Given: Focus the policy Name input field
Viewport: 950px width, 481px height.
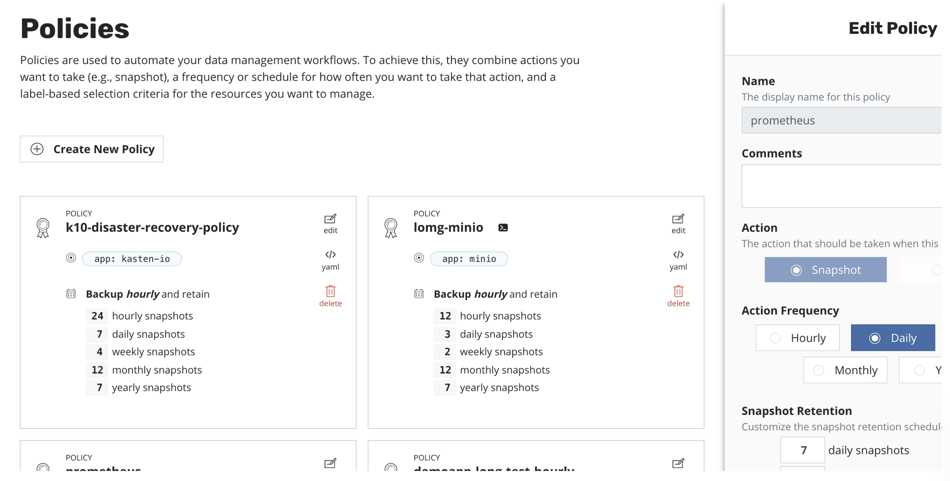Looking at the screenshot, I should tap(842, 120).
